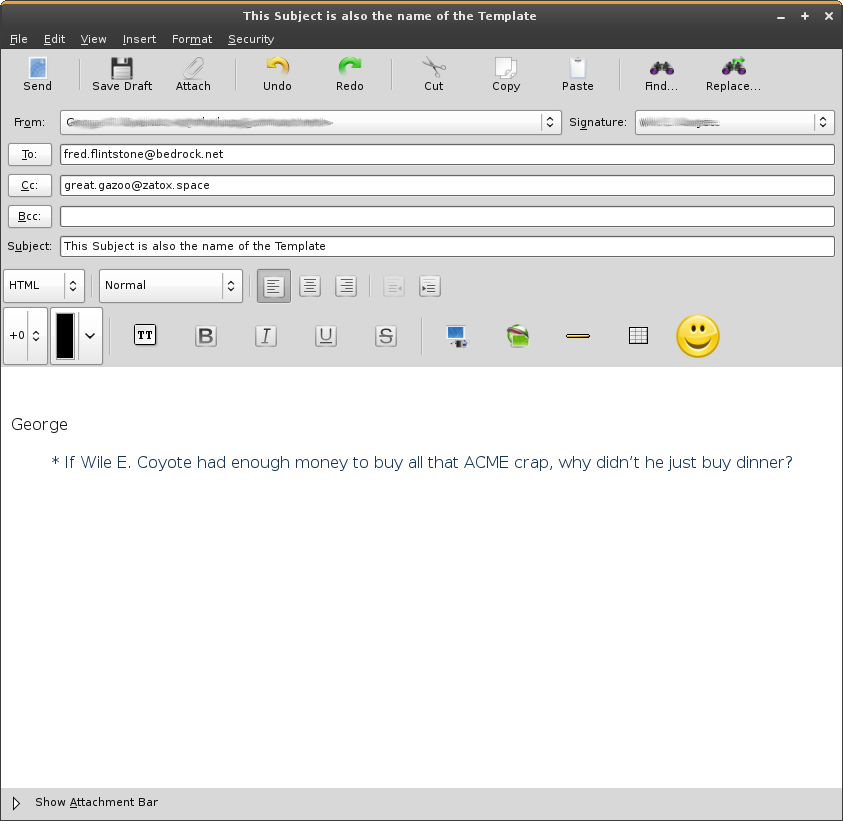Insert a horizontal rule line
This screenshot has height=821, width=843.
pos(578,336)
